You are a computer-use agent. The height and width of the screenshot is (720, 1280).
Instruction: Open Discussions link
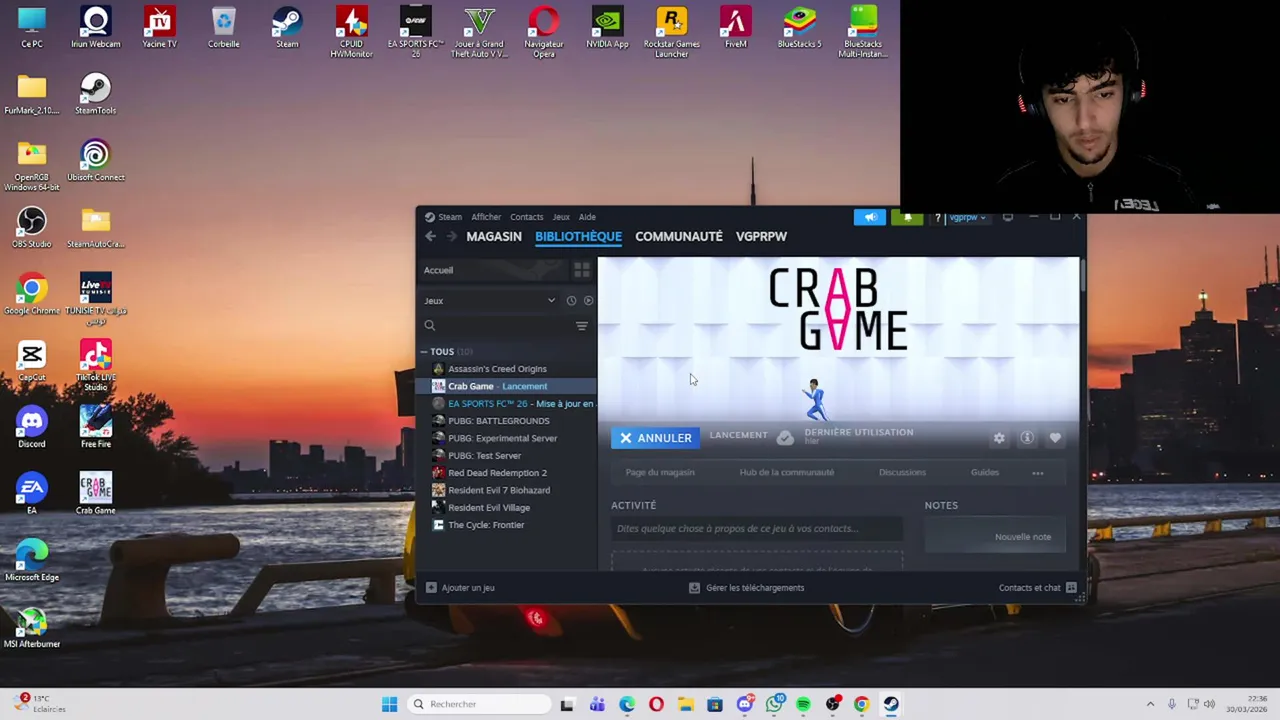coord(902,473)
